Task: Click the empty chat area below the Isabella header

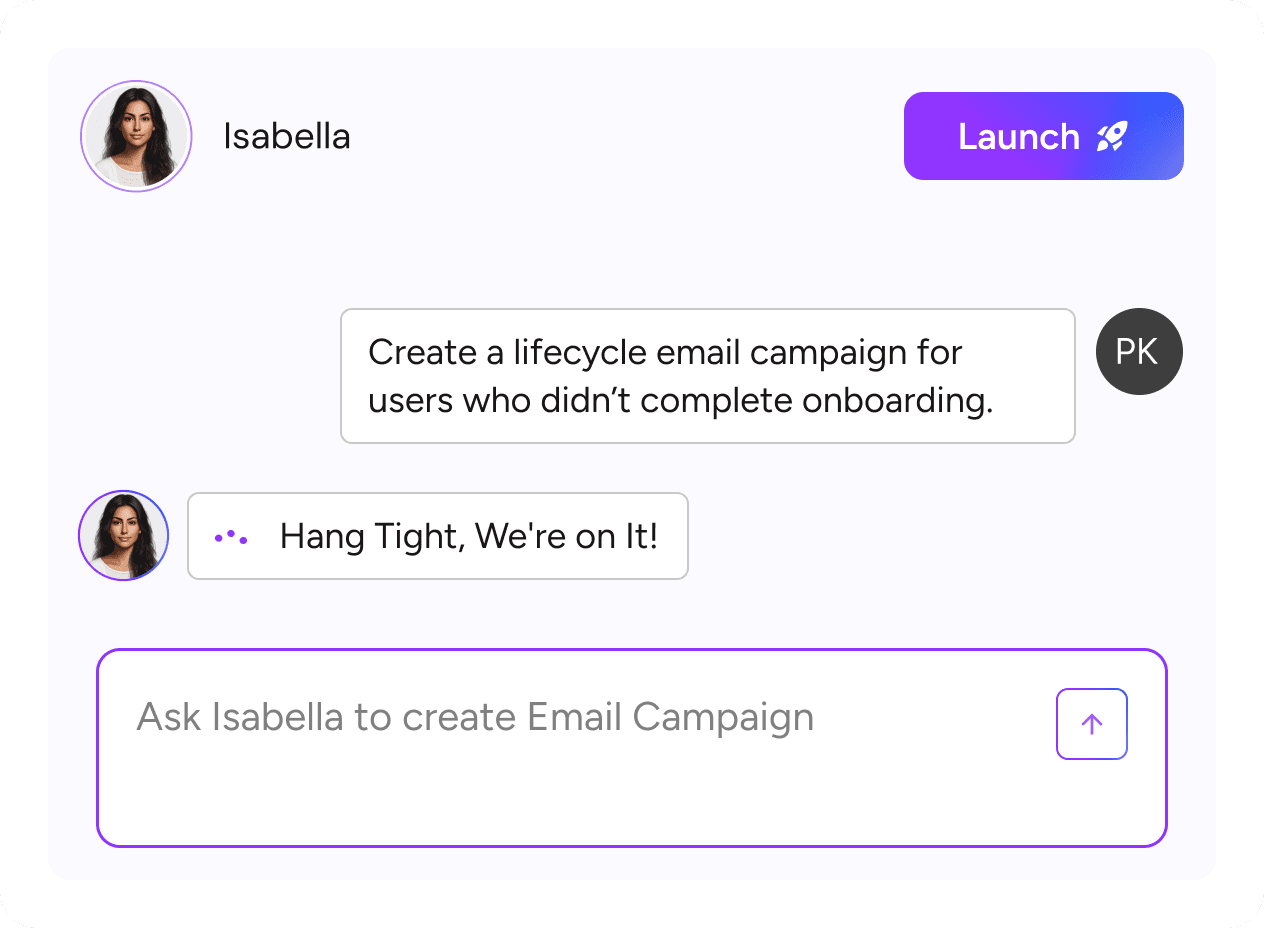Action: click(632, 250)
